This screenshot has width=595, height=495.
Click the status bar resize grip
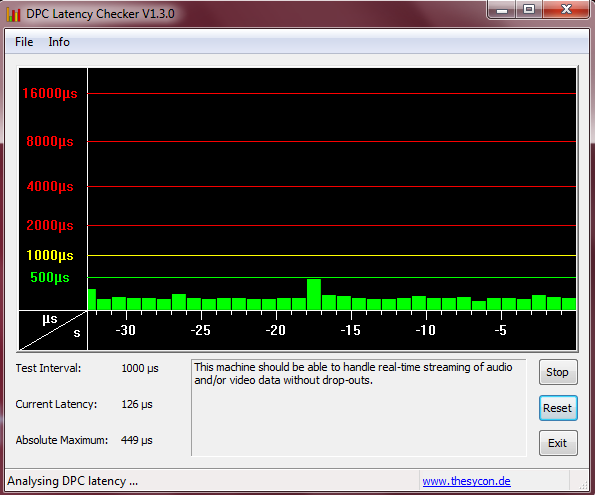pos(582,483)
